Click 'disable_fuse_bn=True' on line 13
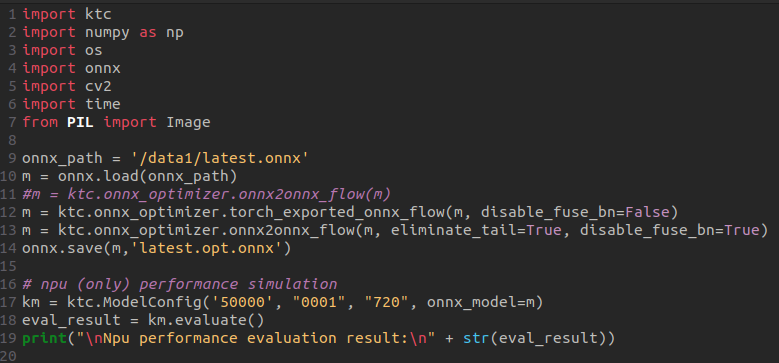This screenshot has width=779, height=363. pyautogui.click(x=665, y=230)
